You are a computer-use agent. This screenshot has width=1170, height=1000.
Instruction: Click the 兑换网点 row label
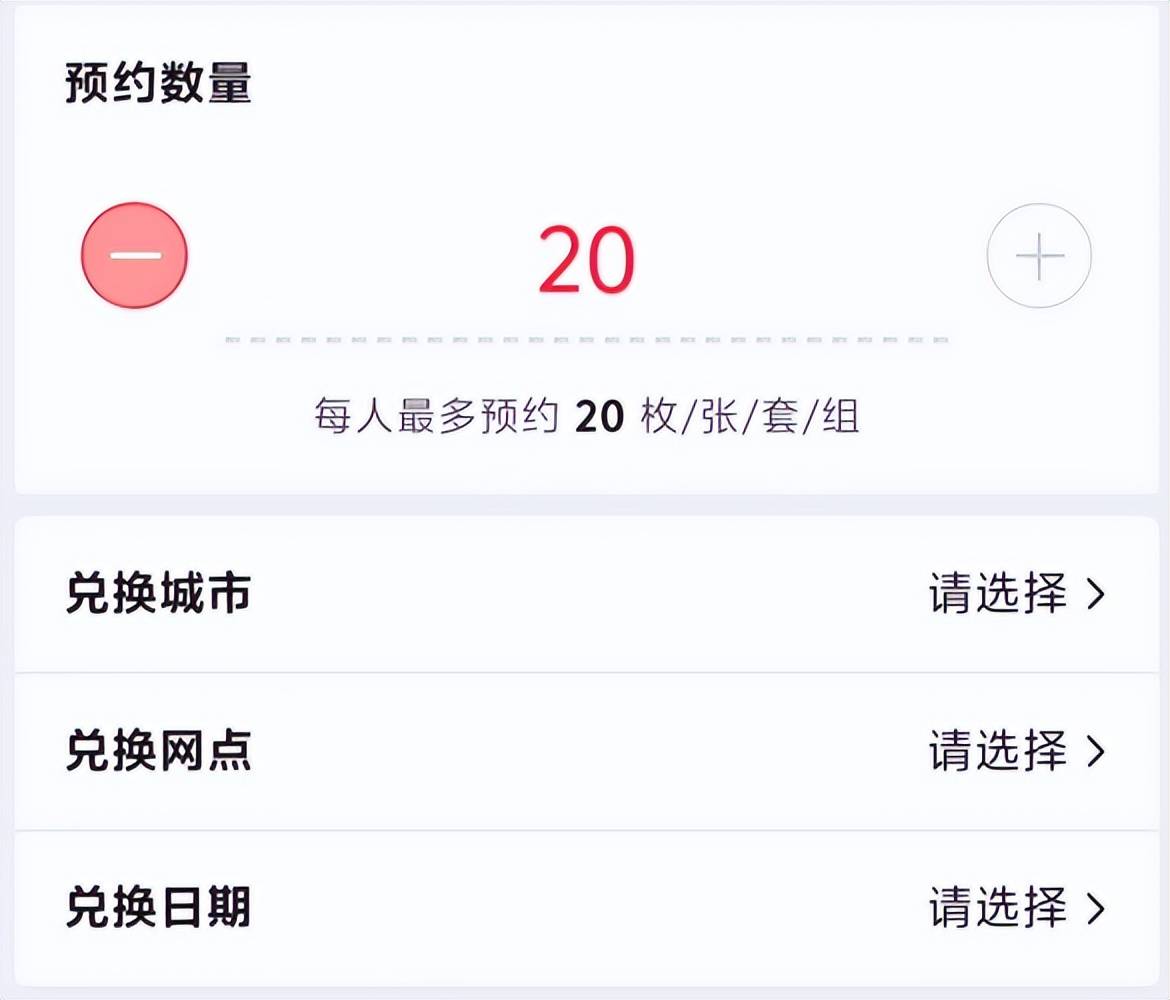[158, 751]
